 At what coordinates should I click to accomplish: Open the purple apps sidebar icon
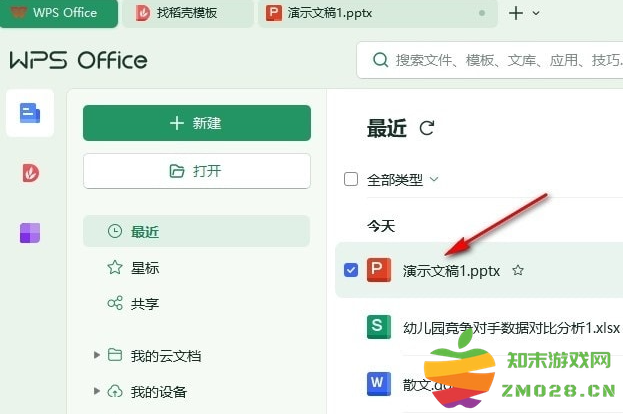[30, 233]
